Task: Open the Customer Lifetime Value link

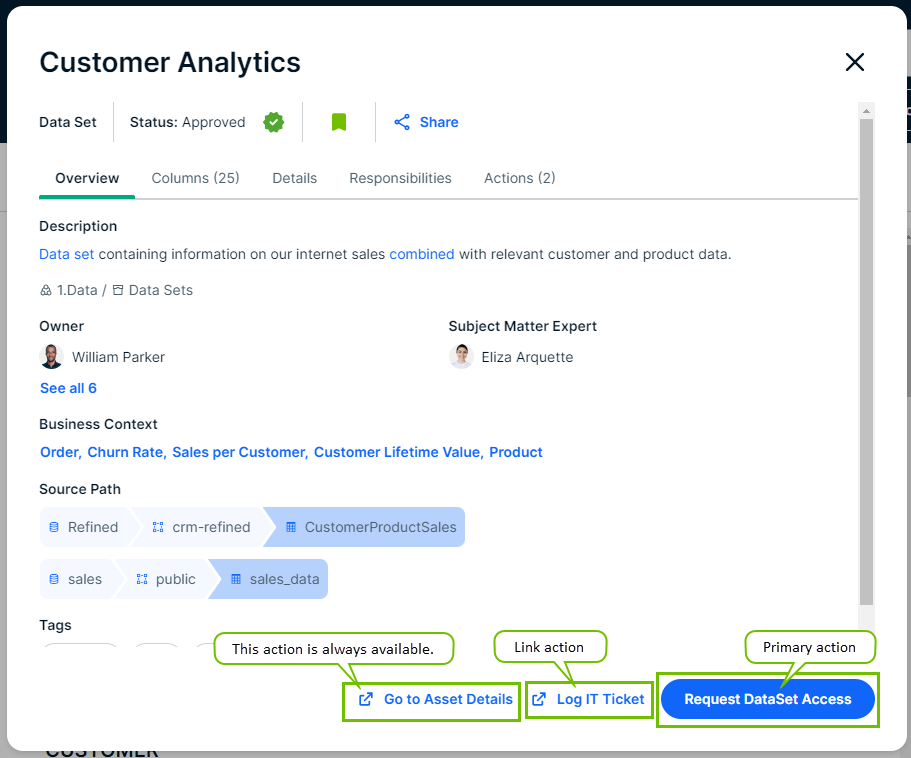Action: [x=396, y=452]
